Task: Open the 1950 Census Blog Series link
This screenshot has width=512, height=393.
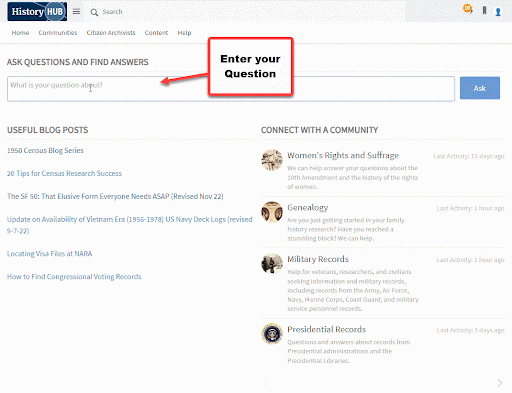Action: (x=45, y=151)
